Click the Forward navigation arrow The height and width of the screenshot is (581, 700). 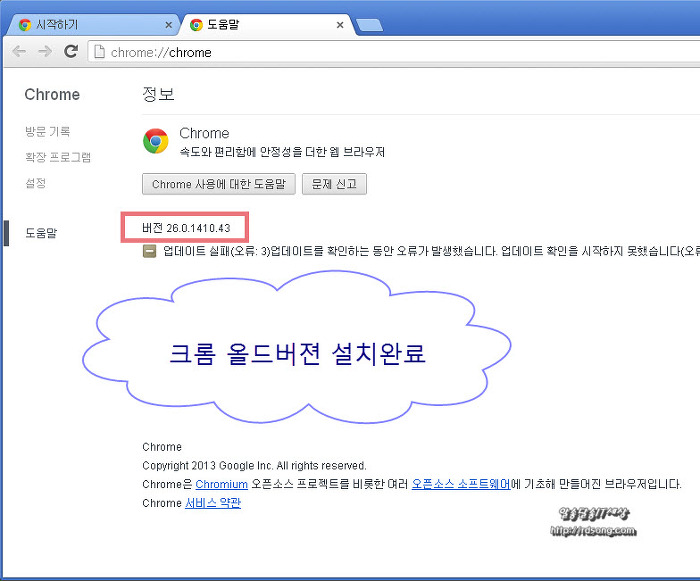click(x=45, y=52)
